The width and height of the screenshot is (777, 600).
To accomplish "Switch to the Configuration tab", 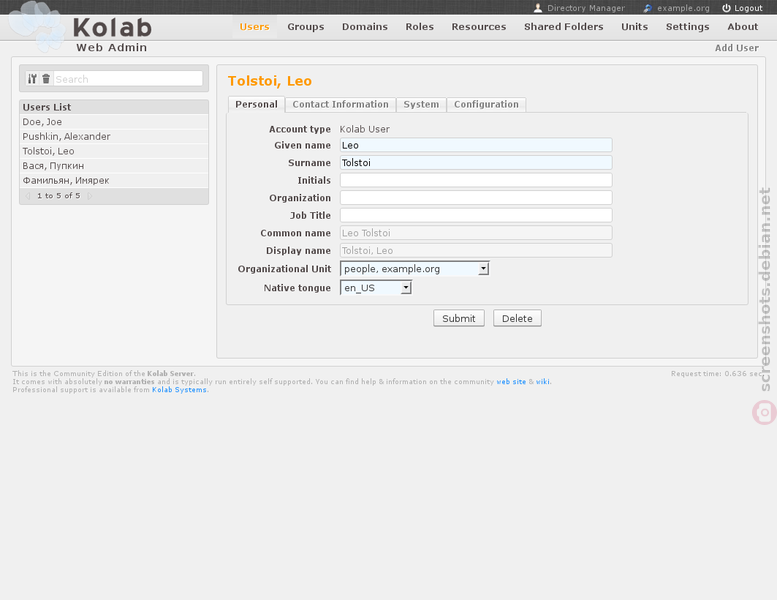I will pyautogui.click(x=486, y=104).
